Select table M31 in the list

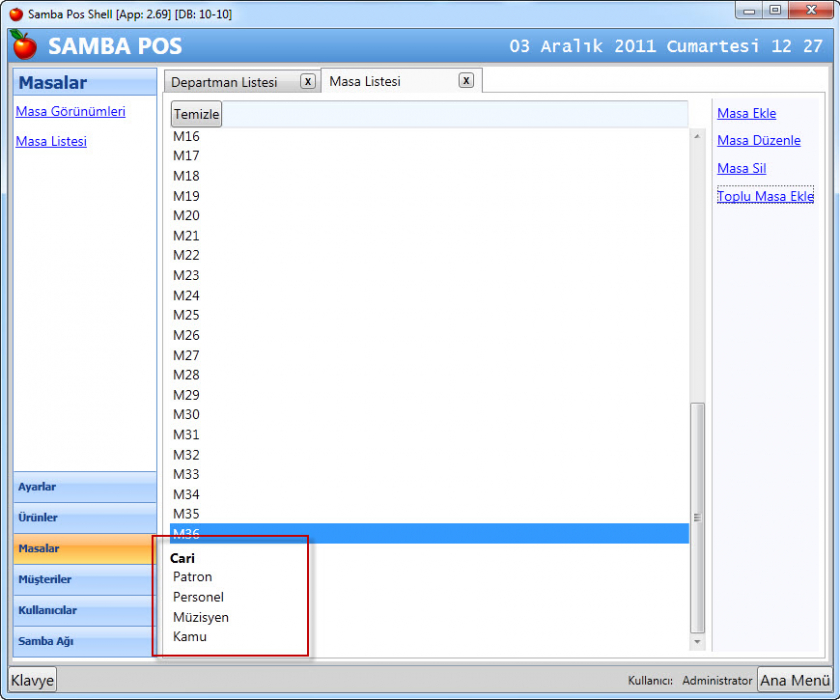coord(429,434)
